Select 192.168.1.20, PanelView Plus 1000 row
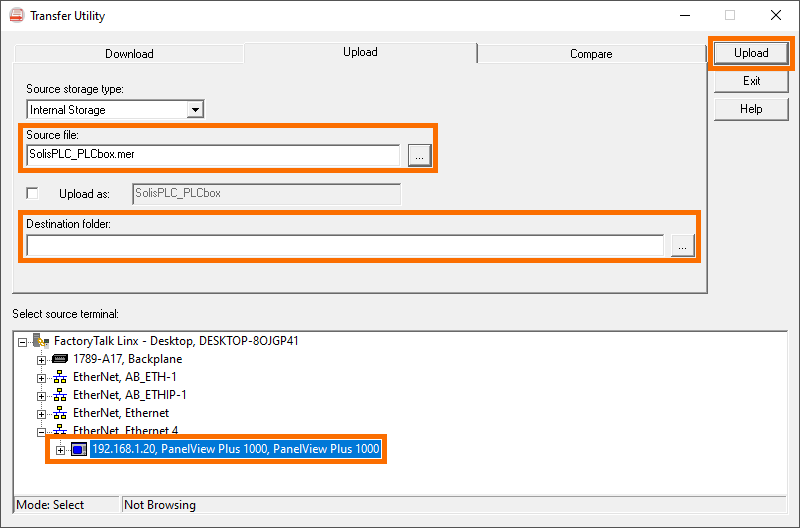Viewport: 800px width, 528px height. 236,449
